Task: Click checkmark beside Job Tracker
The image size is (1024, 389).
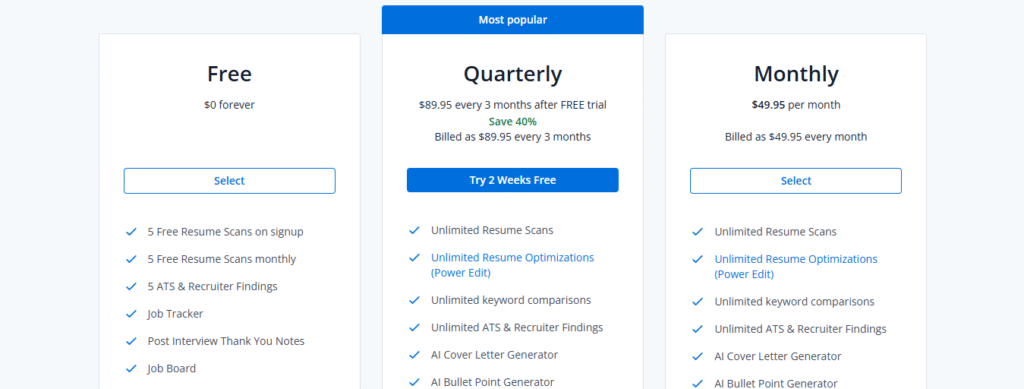Action: (x=131, y=314)
